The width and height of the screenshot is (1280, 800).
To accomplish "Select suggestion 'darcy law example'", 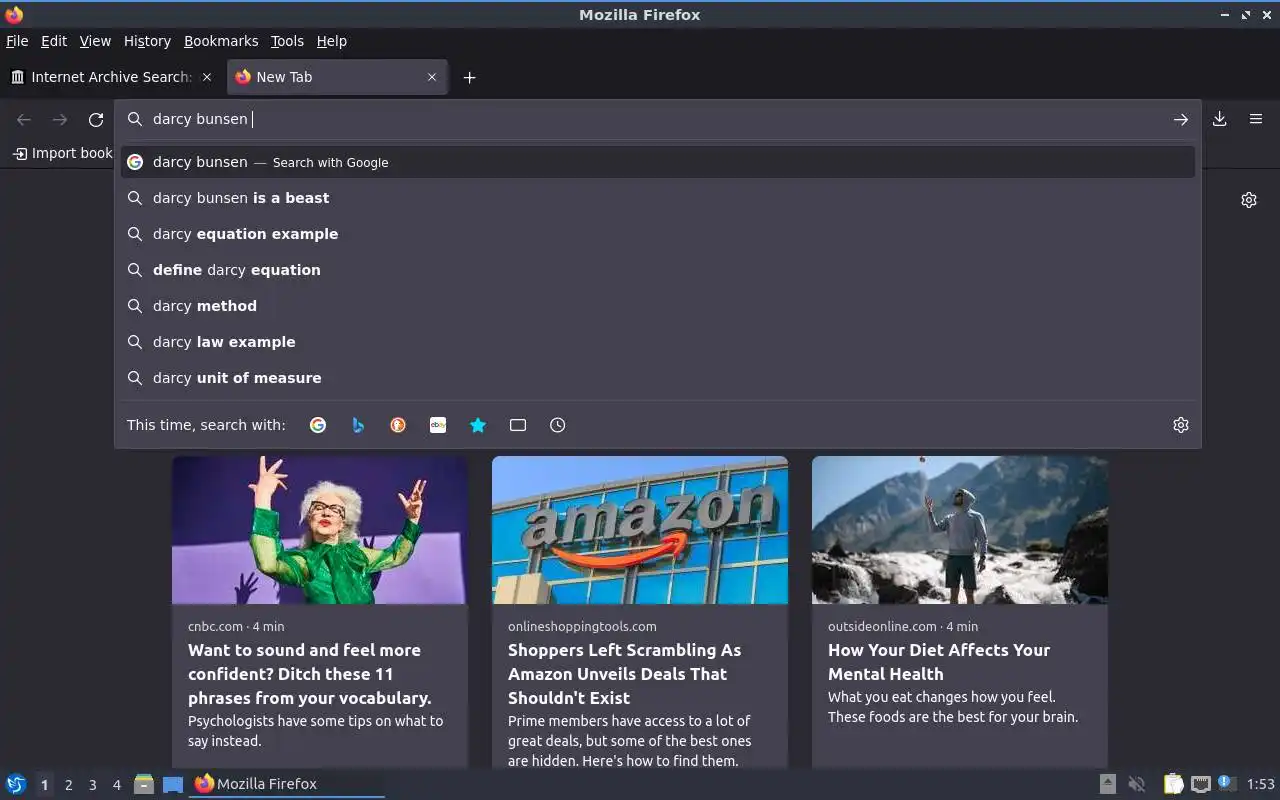I will coord(658,342).
